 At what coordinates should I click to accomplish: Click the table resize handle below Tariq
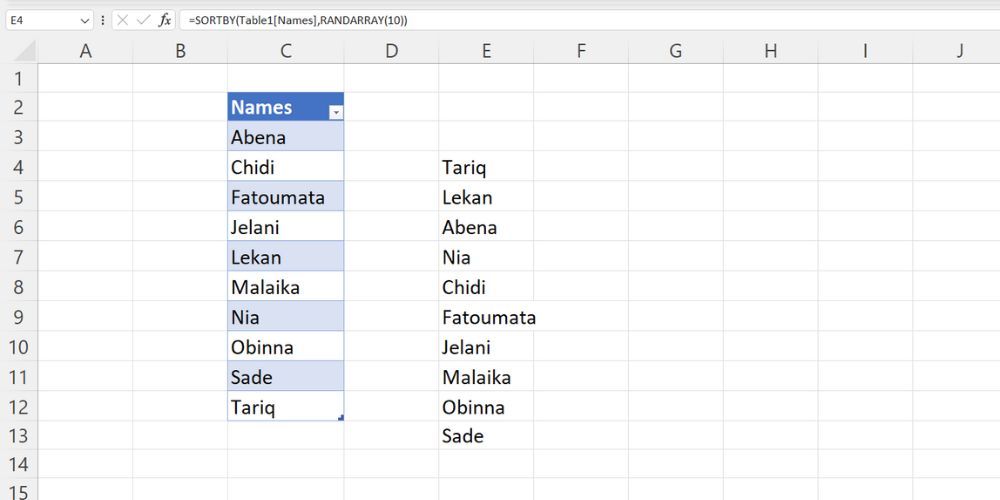click(x=341, y=418)
